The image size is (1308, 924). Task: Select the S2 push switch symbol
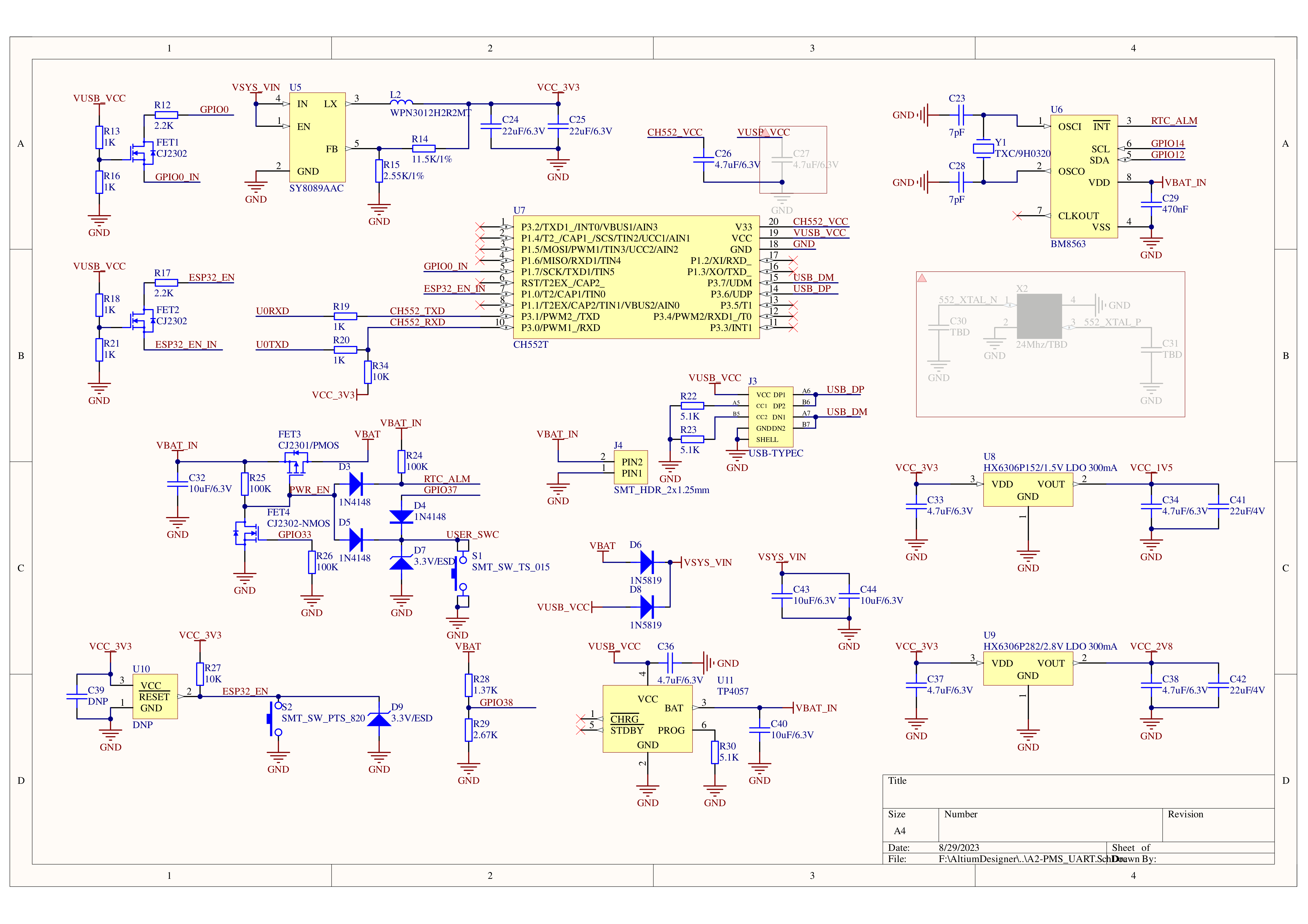click(275, 719)
